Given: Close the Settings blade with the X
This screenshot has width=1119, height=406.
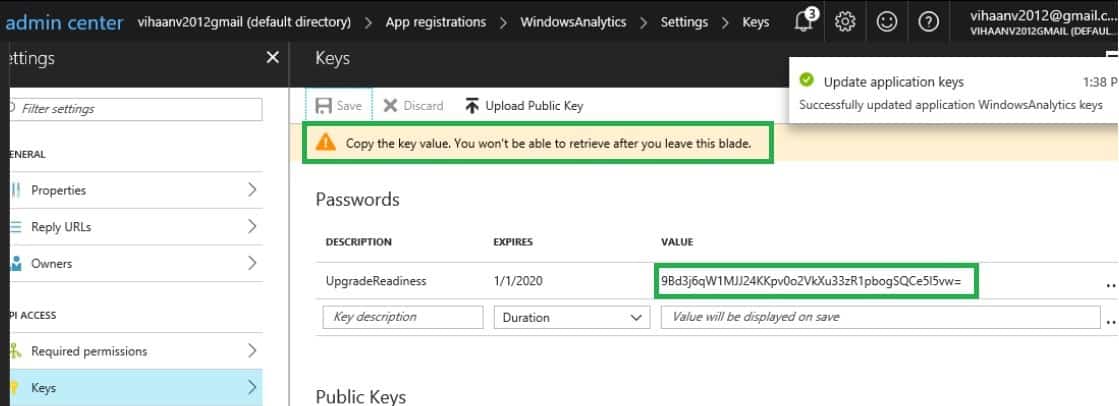Looking at the screenshot, I should [x=273, y=58].
